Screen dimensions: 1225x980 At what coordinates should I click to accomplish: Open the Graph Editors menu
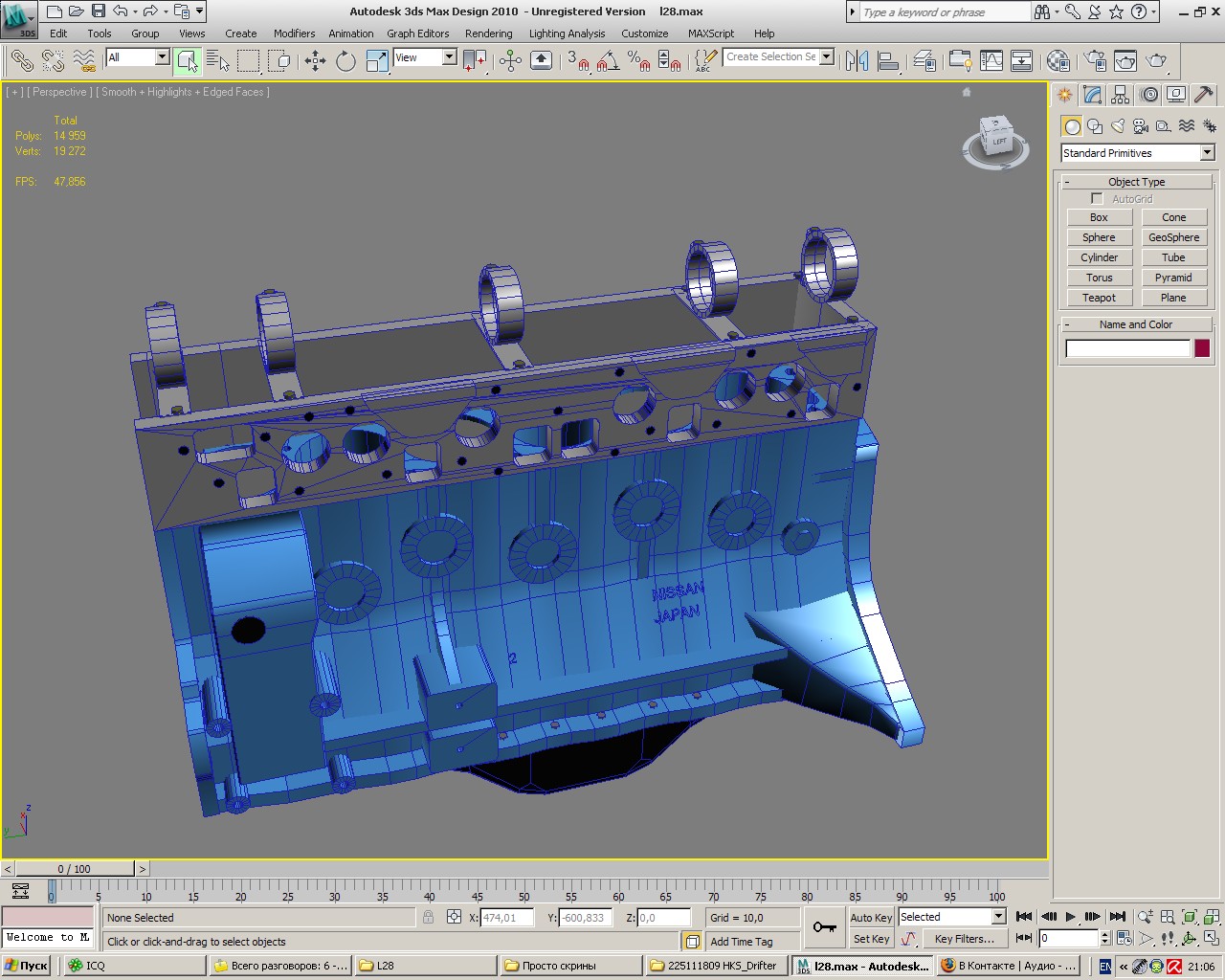tap(417, 33)
